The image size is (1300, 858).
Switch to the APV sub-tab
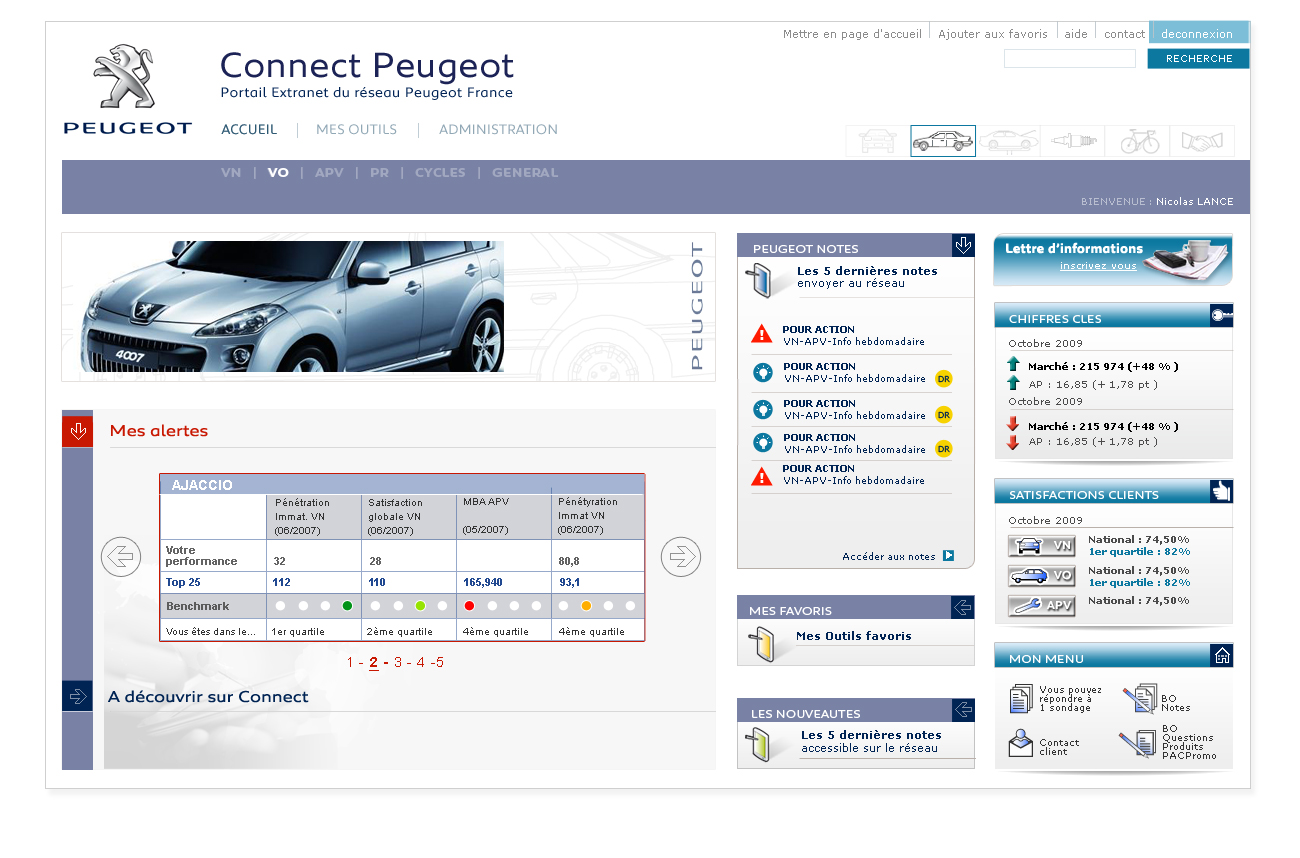(x=329, y=173)
